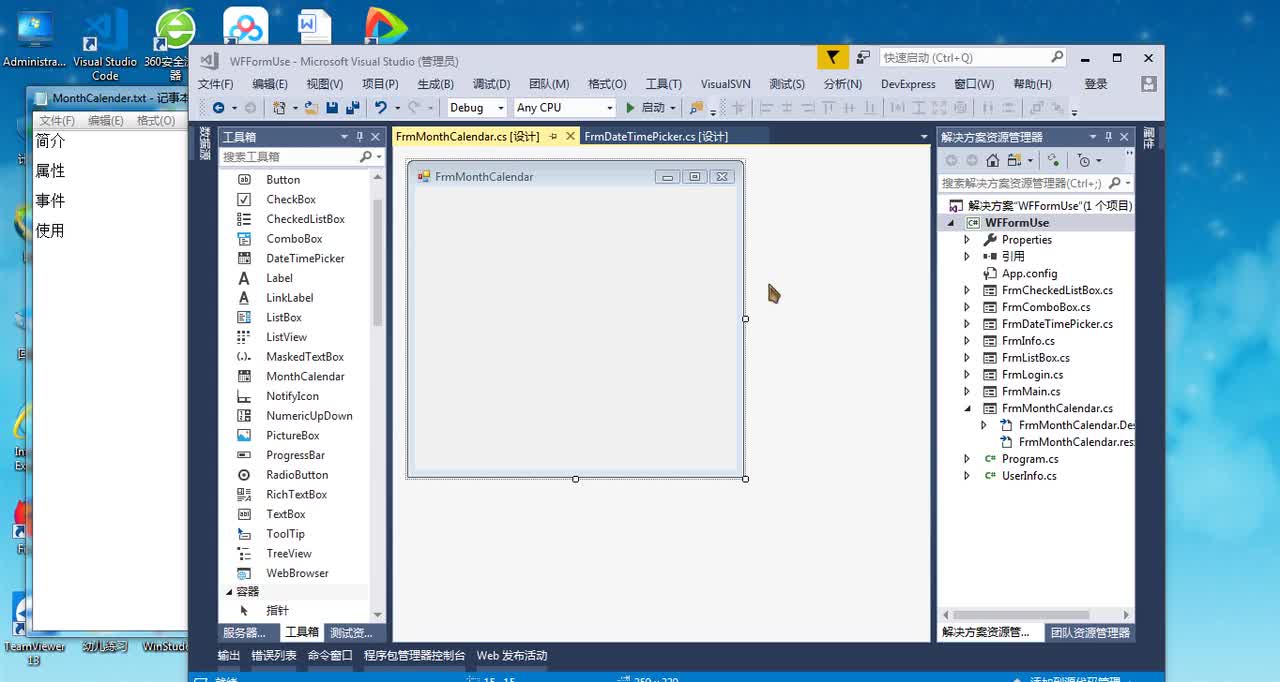
Task: Select the Label control in toolbox
Action: 279,278
